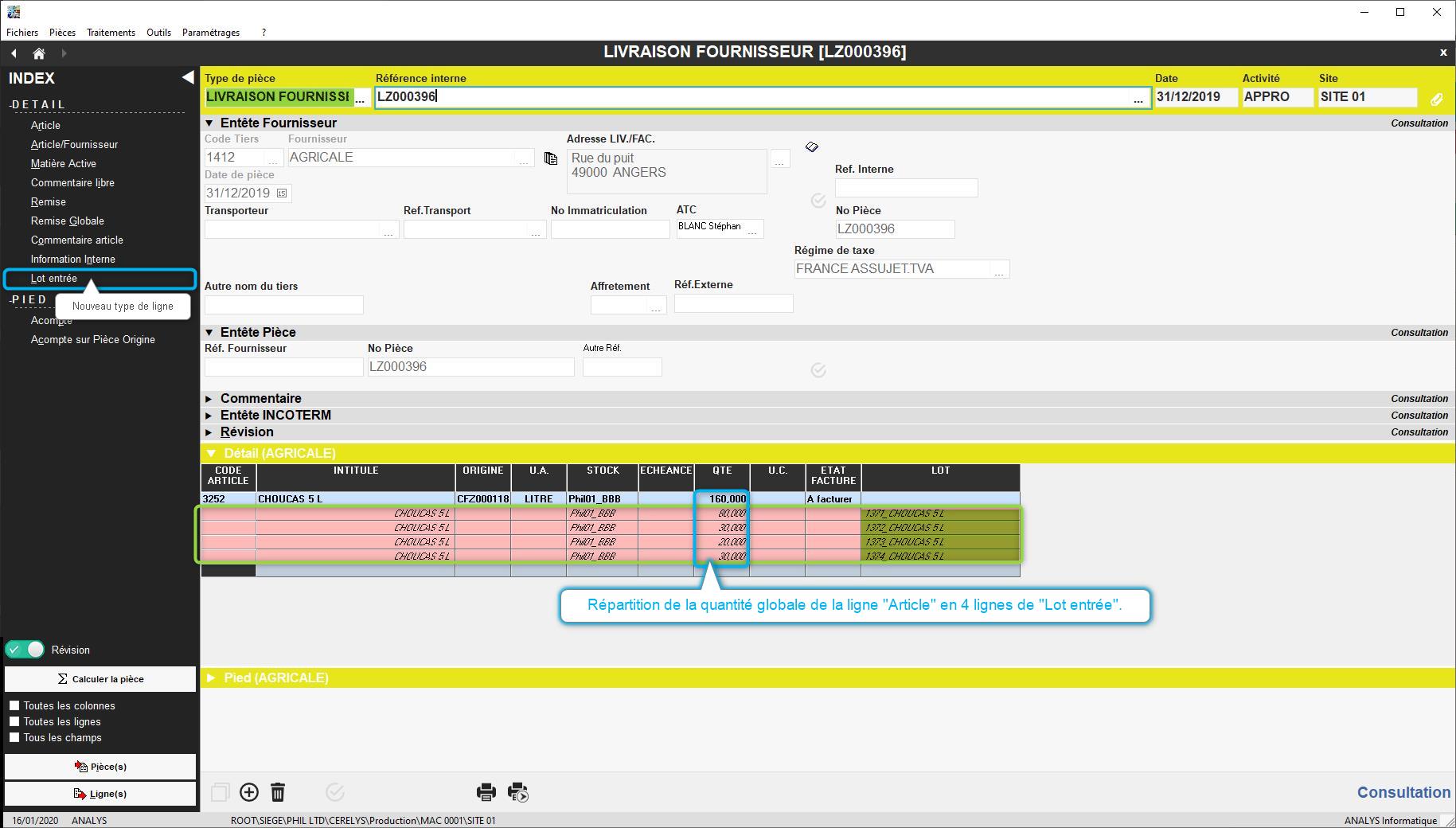Collapse the INDEX side panel arrow
This screenshot has width=1456, height=828.
click(187, 77)
